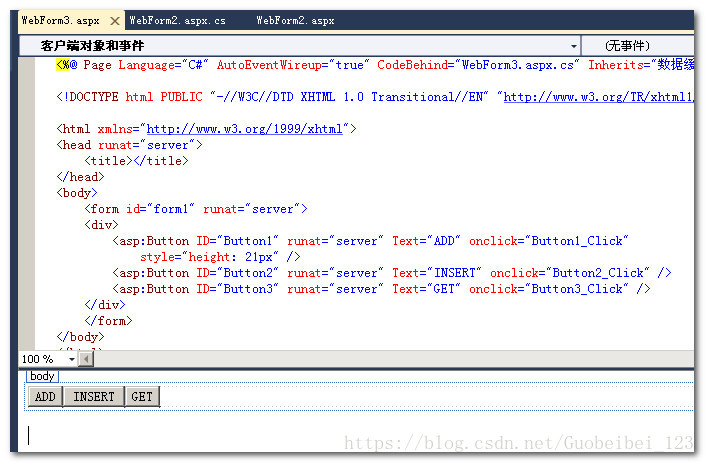Select the body tag label in designer
This screenshot has width=705, height=463.
pos(42,376)
